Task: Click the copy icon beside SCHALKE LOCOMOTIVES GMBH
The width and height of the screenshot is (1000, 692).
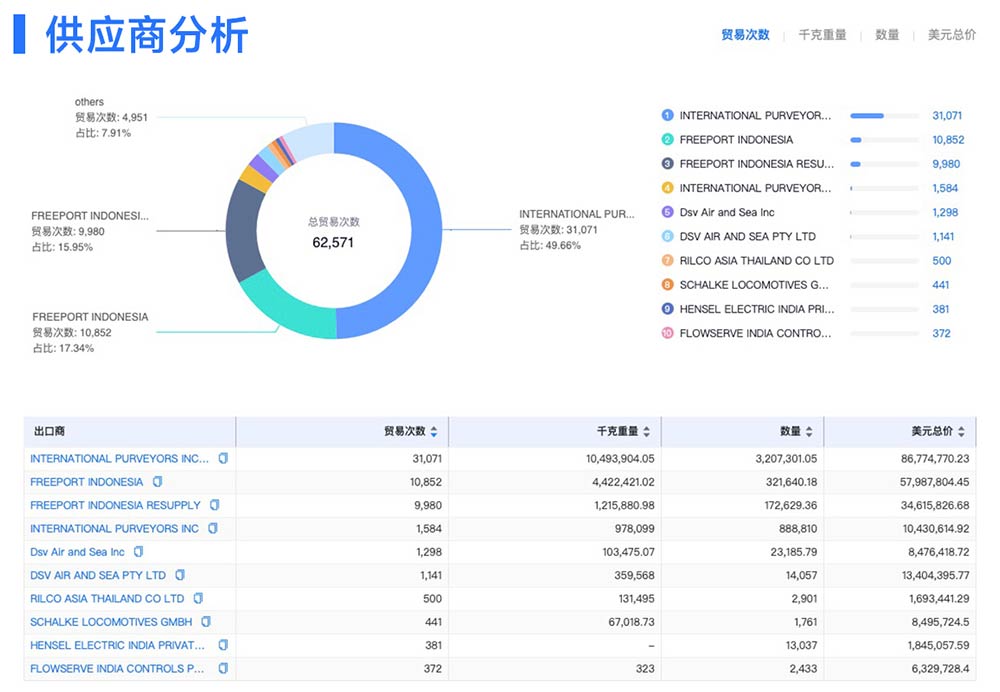Action: [x=207, y=621]
